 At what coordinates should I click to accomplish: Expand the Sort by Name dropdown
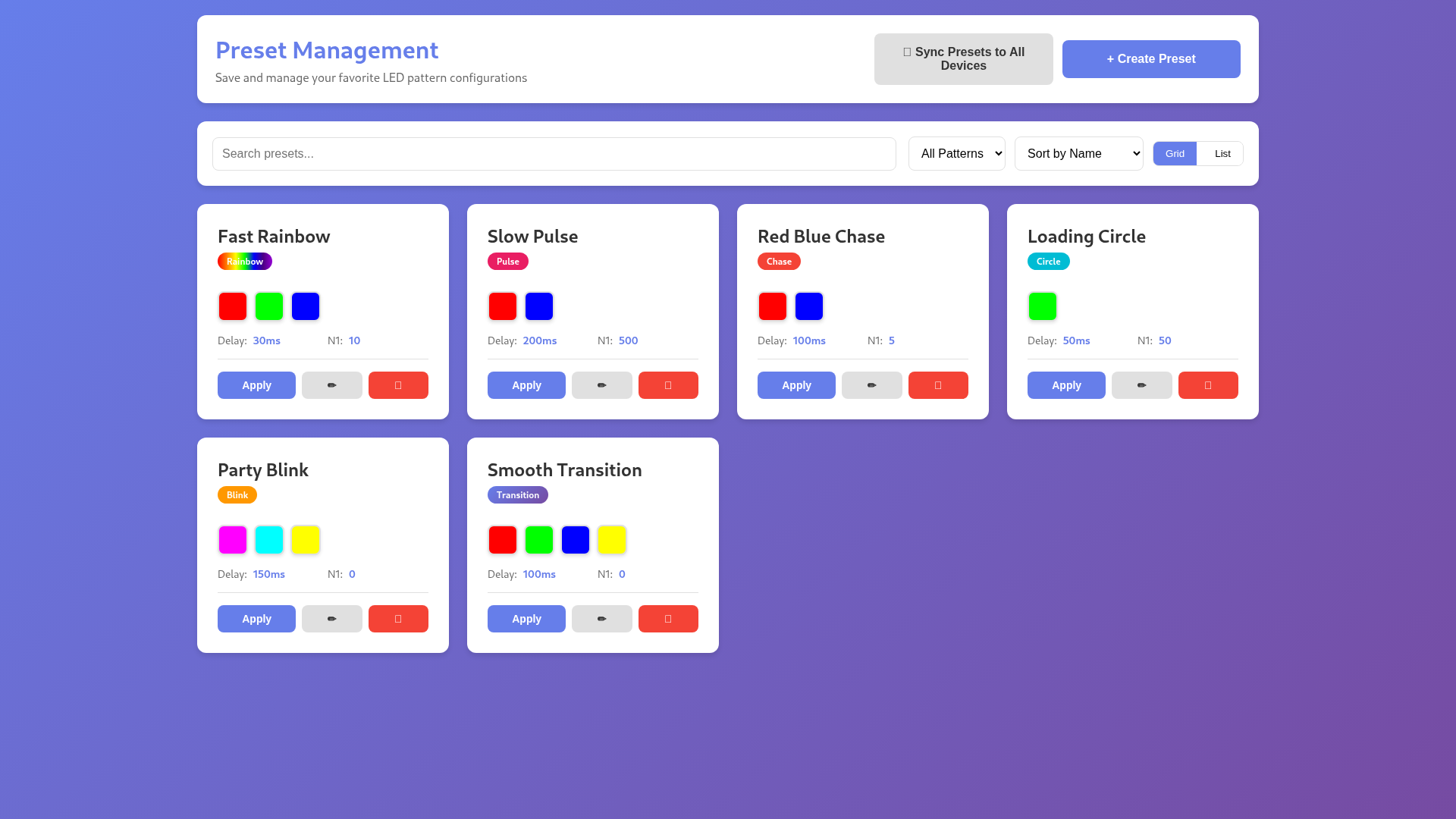(x=1078, y=153)
